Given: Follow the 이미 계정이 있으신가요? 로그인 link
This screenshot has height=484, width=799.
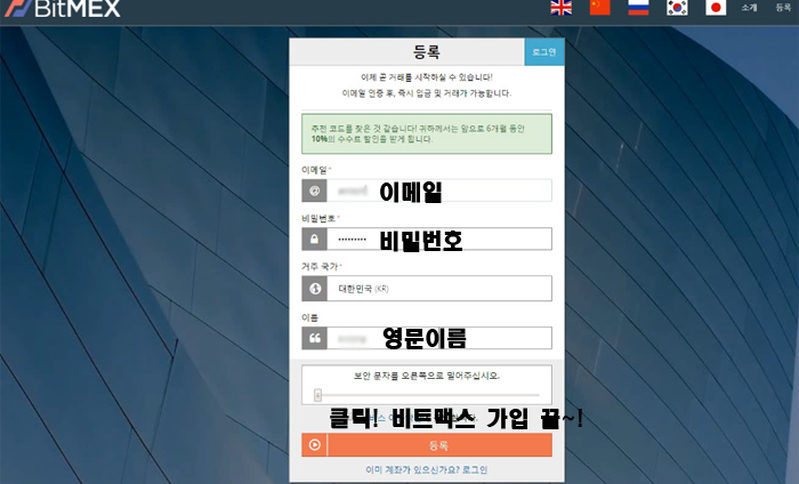Looking at the screenshot, I should pos(426,469).
